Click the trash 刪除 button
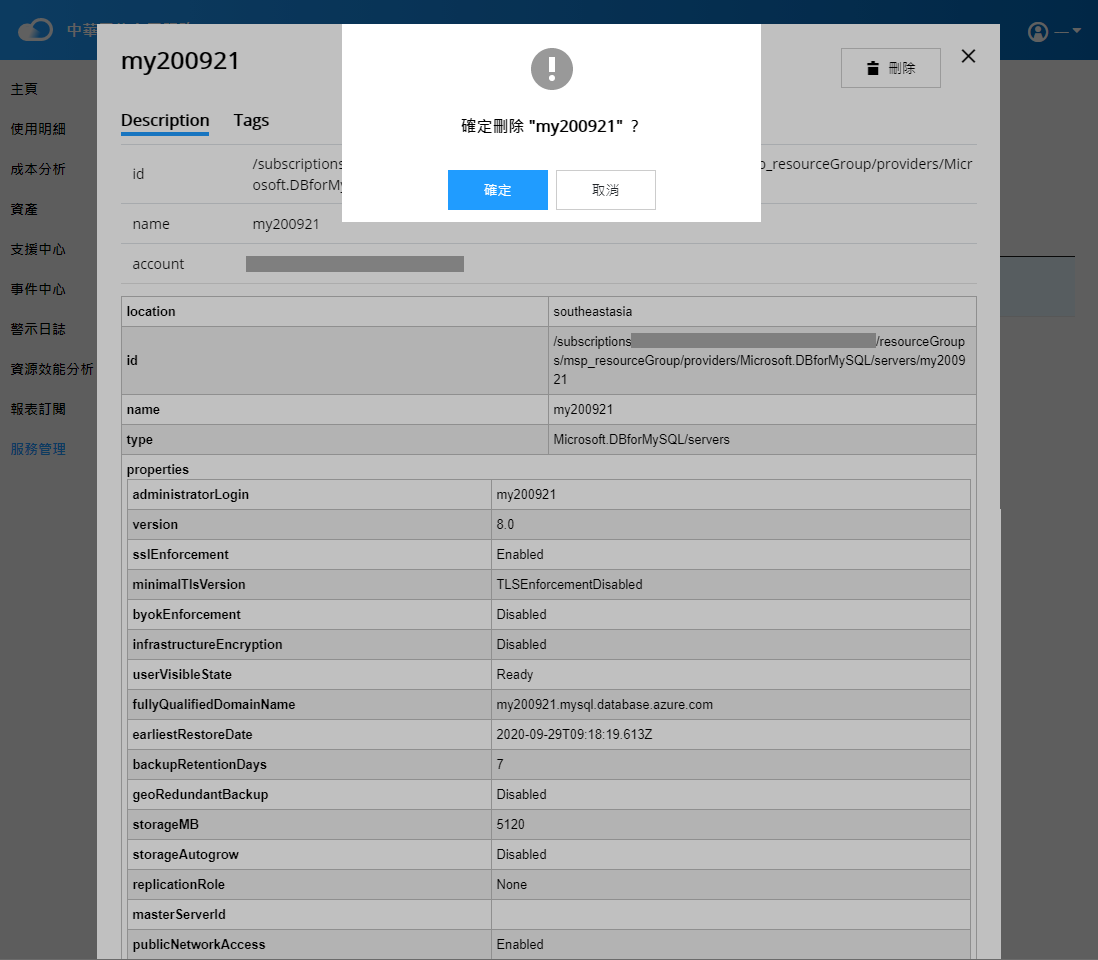The image size is (1098, 960). coord(890,68)
